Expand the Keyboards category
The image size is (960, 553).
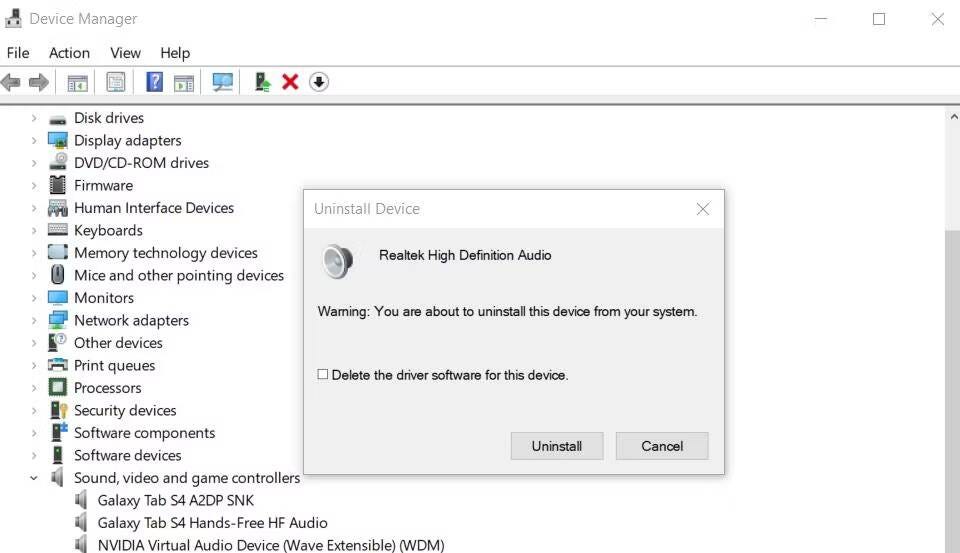(34, 230)
